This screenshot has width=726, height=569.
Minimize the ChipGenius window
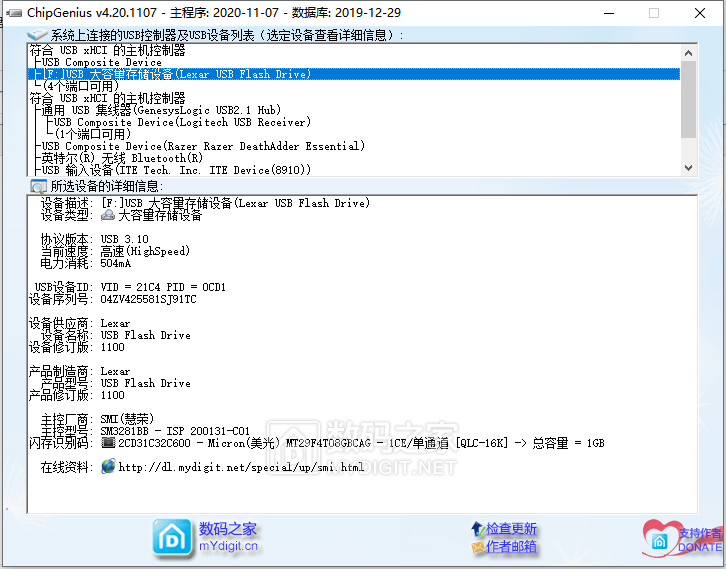(x=609, y=13)
